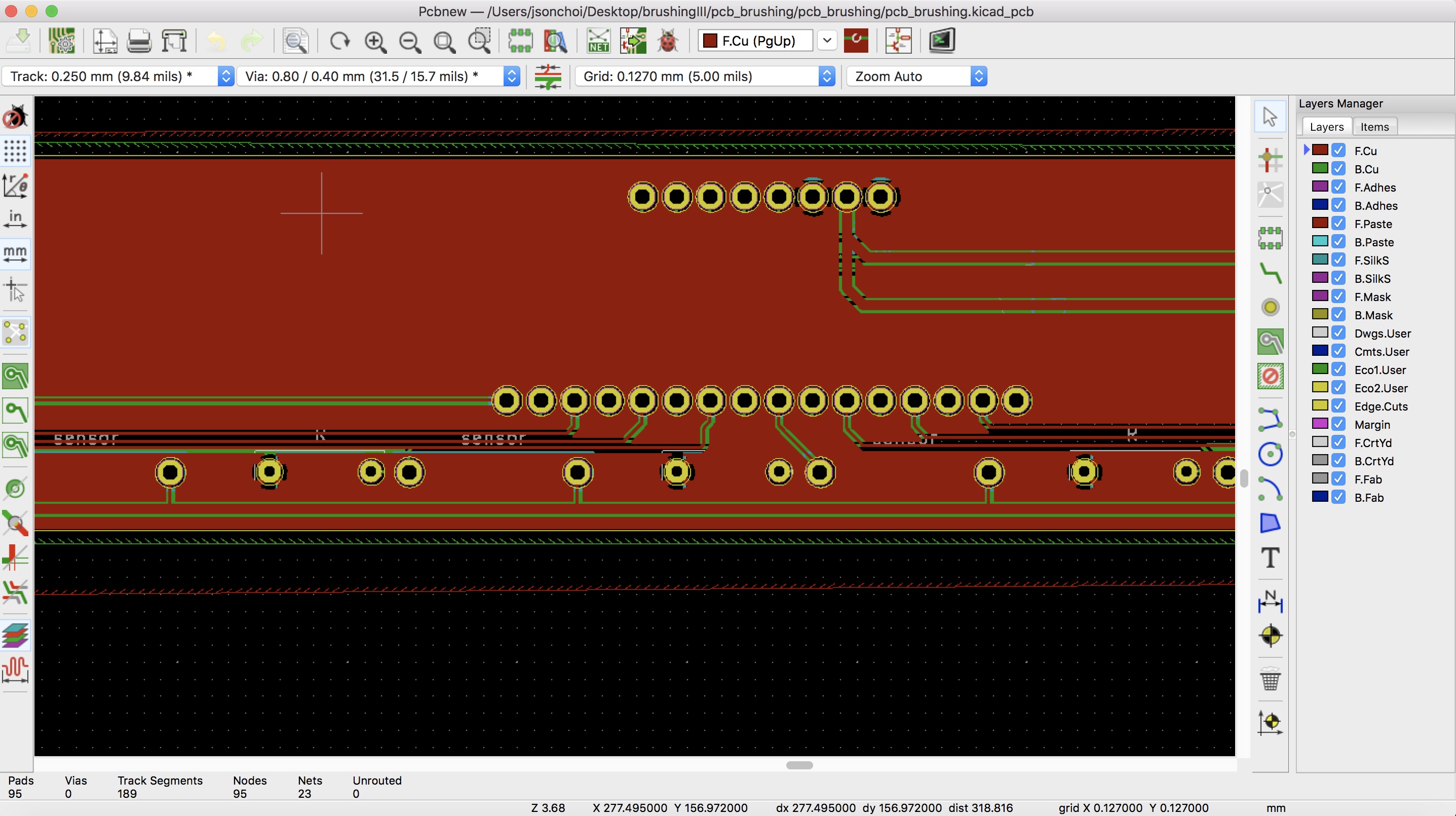
Task: Select the keepout area tool
Action: [x=1270, y=376]
